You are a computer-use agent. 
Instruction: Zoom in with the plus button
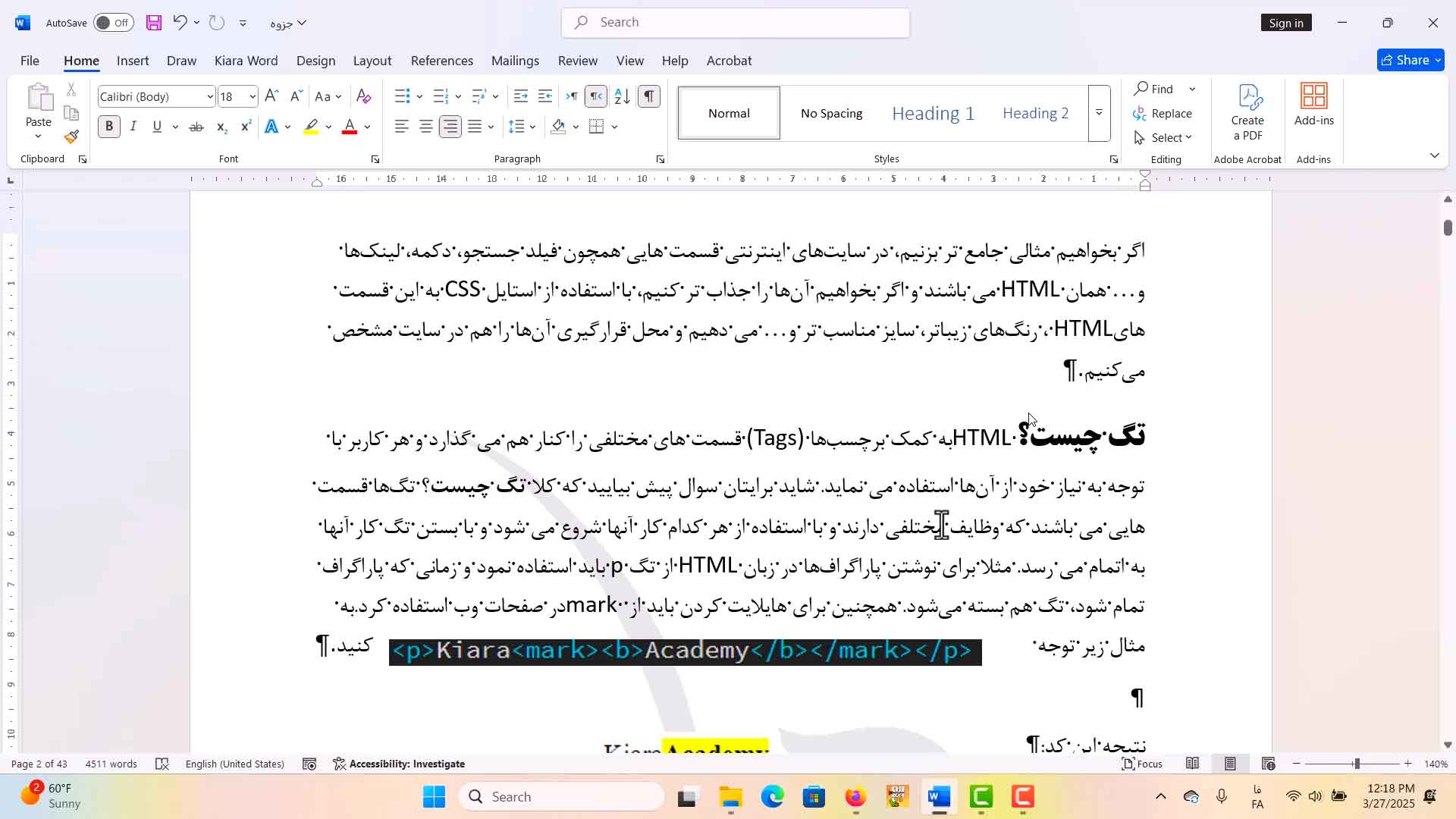click(1408, 764)
